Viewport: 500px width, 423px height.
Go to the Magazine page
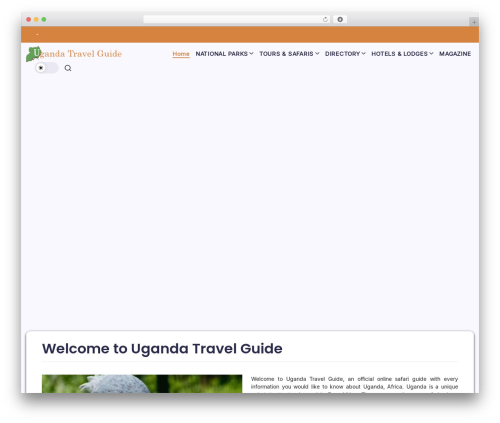(455, 54)
